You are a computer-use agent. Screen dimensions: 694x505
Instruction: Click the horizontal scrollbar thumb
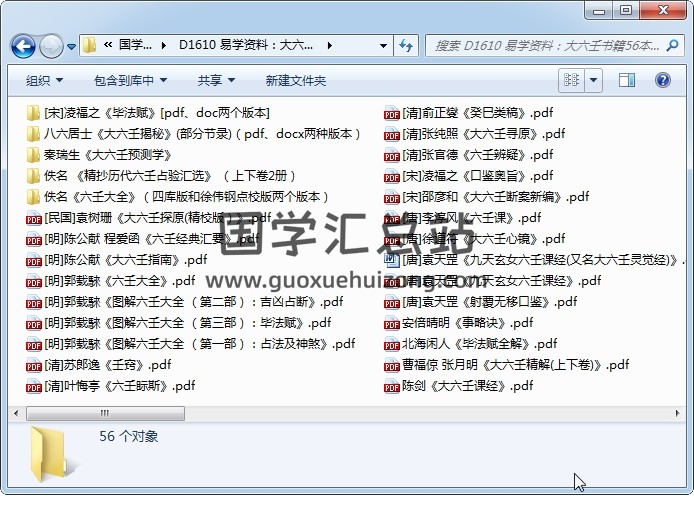(x=105, y=413)
